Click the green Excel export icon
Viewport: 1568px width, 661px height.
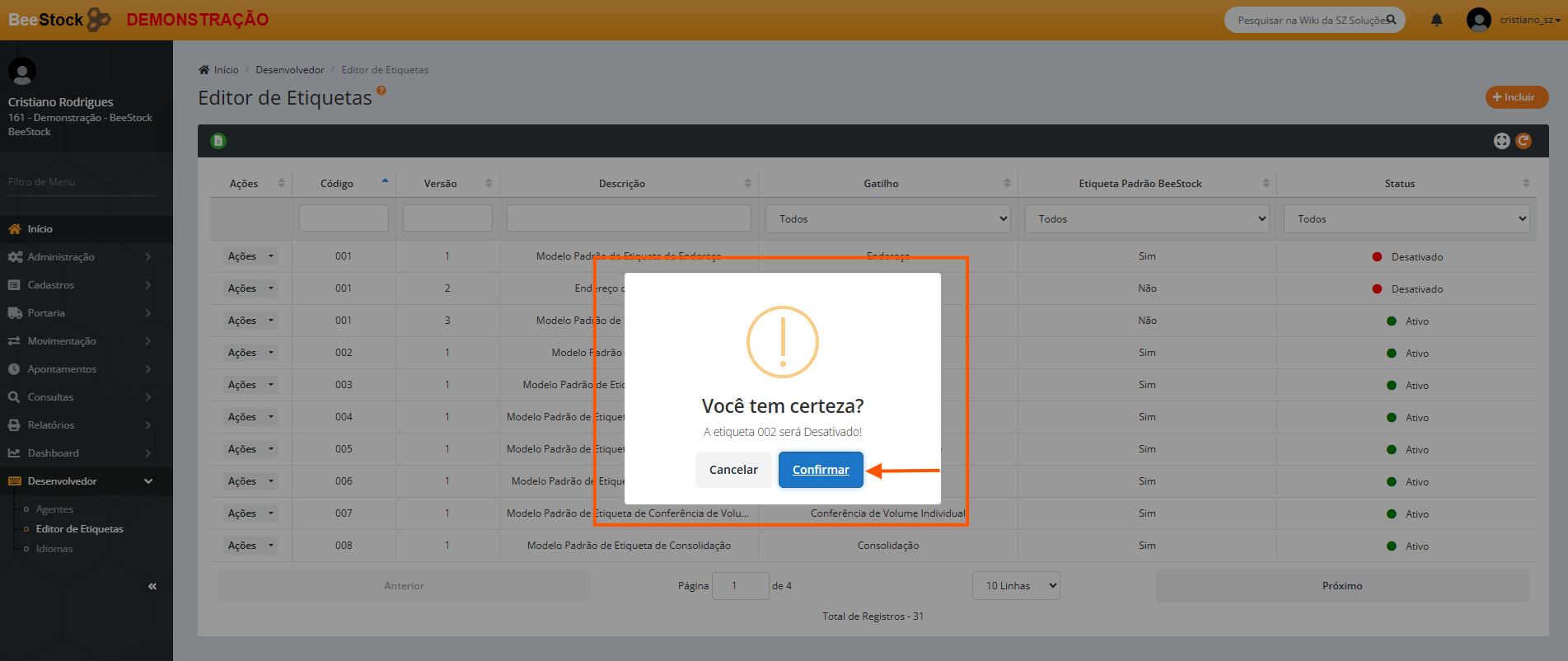[218, 141]
